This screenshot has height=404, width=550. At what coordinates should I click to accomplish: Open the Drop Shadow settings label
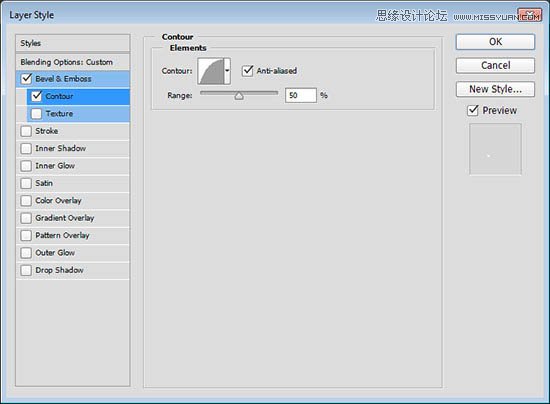(59, 270)
